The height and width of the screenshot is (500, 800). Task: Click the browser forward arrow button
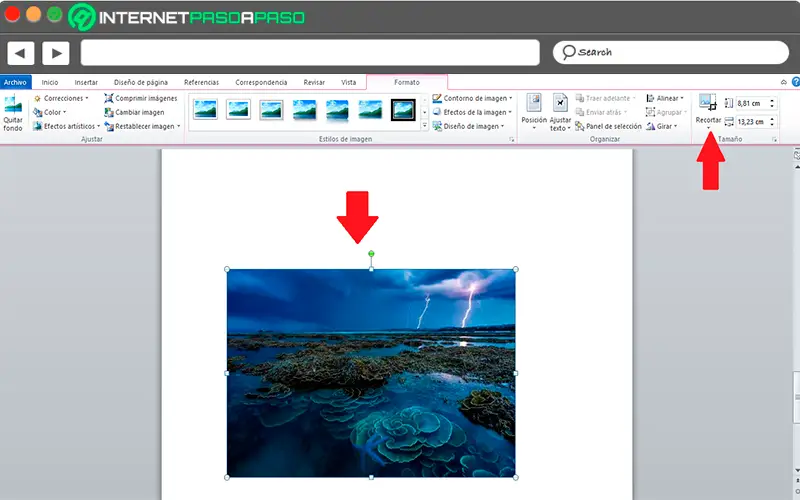point(56,53)
